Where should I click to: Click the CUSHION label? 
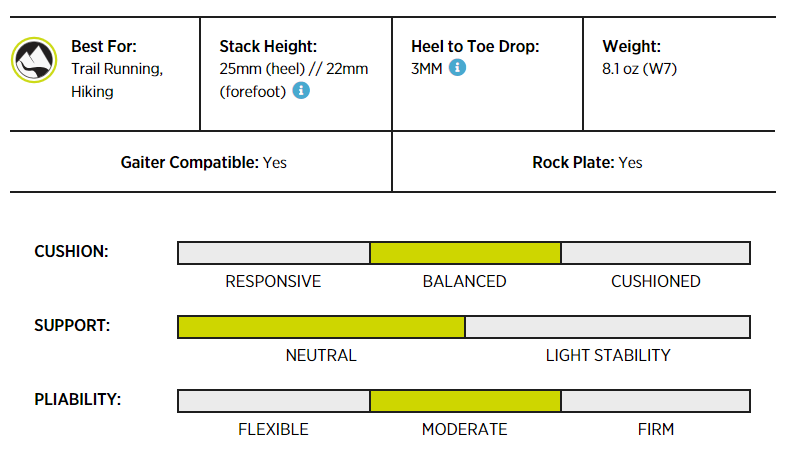click(x=71, y=251)
